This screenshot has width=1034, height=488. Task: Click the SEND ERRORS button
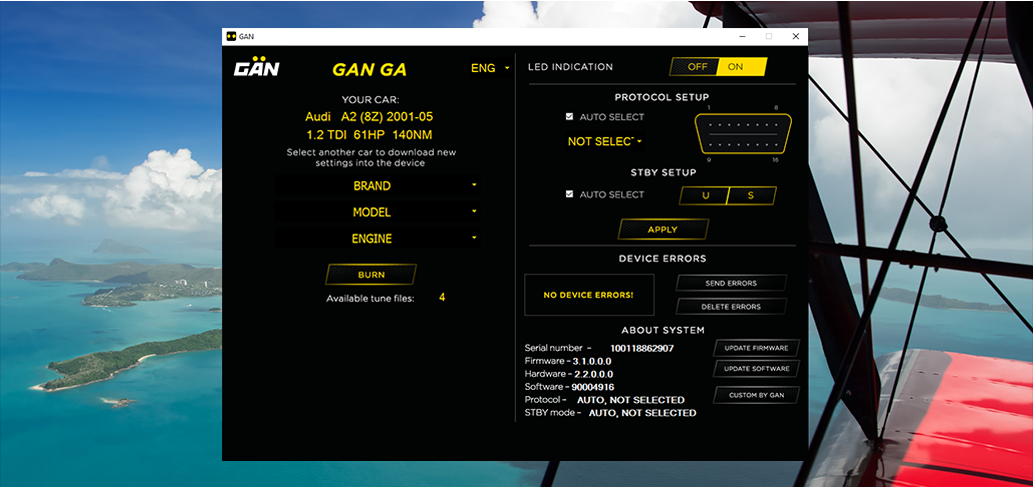pyautogui.click(x=731, y=284)
